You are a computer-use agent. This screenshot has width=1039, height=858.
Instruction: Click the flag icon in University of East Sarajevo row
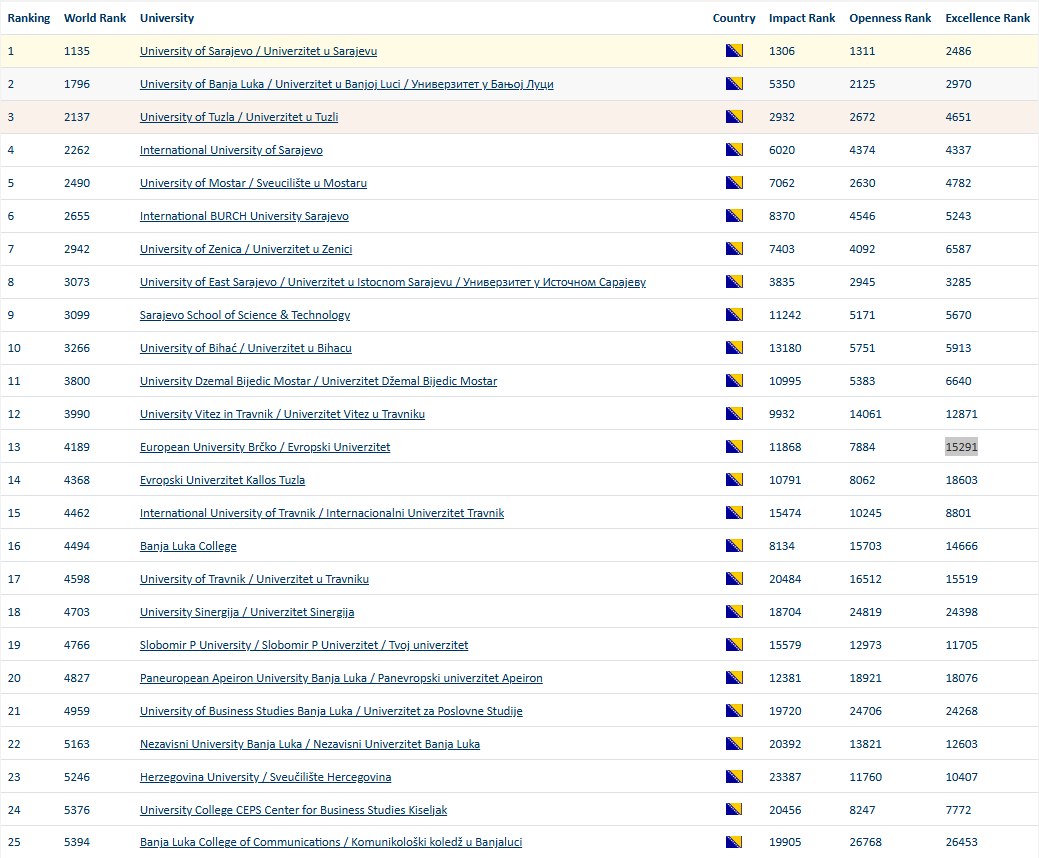pyautogui.click(x=734, y=282)
